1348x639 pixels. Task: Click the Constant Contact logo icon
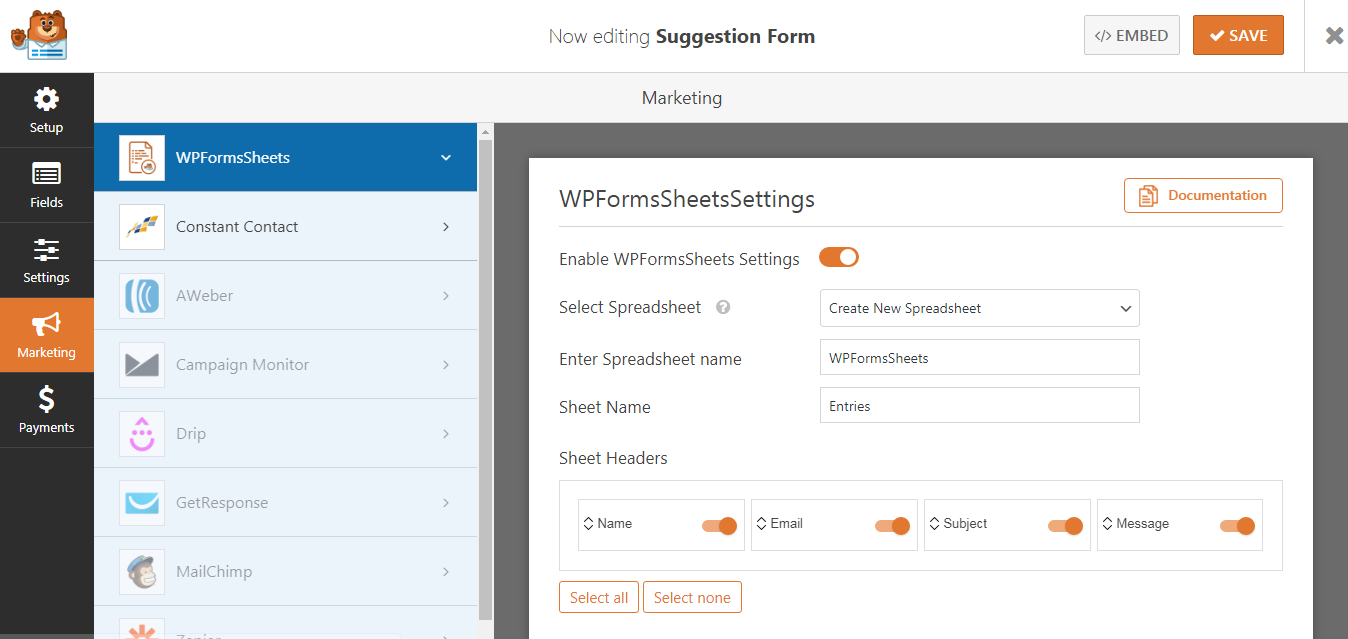pyautogui.click(x=142, y=227)
